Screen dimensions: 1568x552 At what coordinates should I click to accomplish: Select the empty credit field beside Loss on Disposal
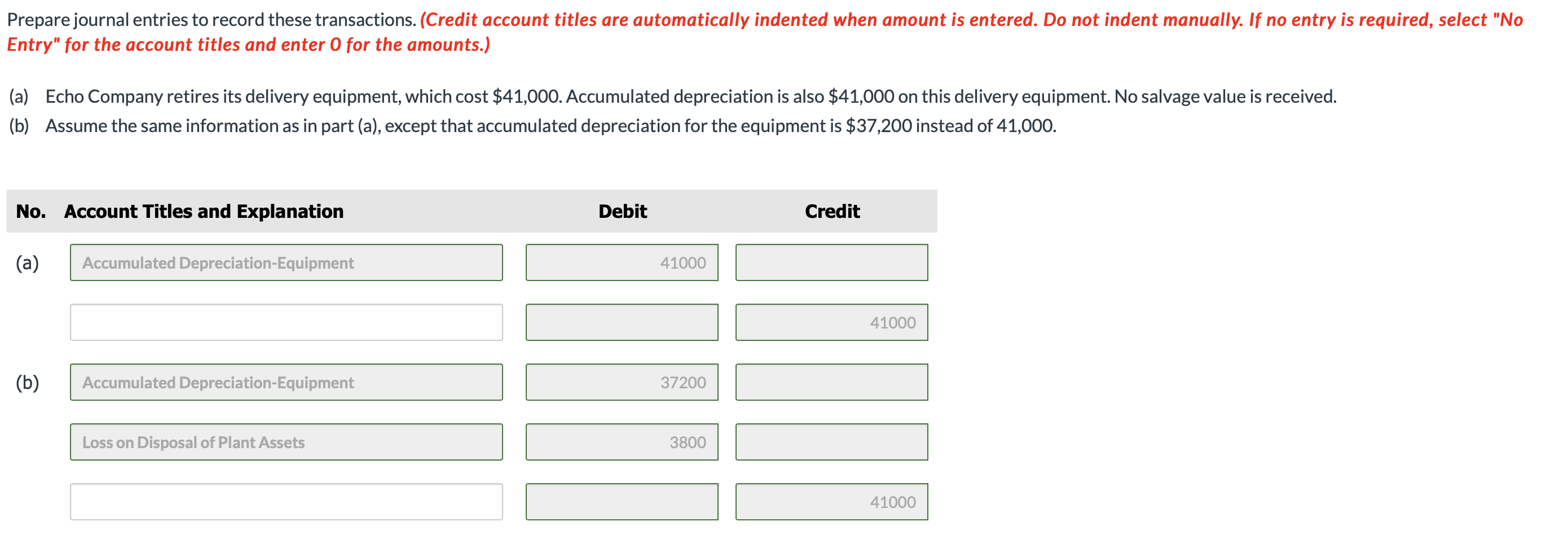[831, 443]
